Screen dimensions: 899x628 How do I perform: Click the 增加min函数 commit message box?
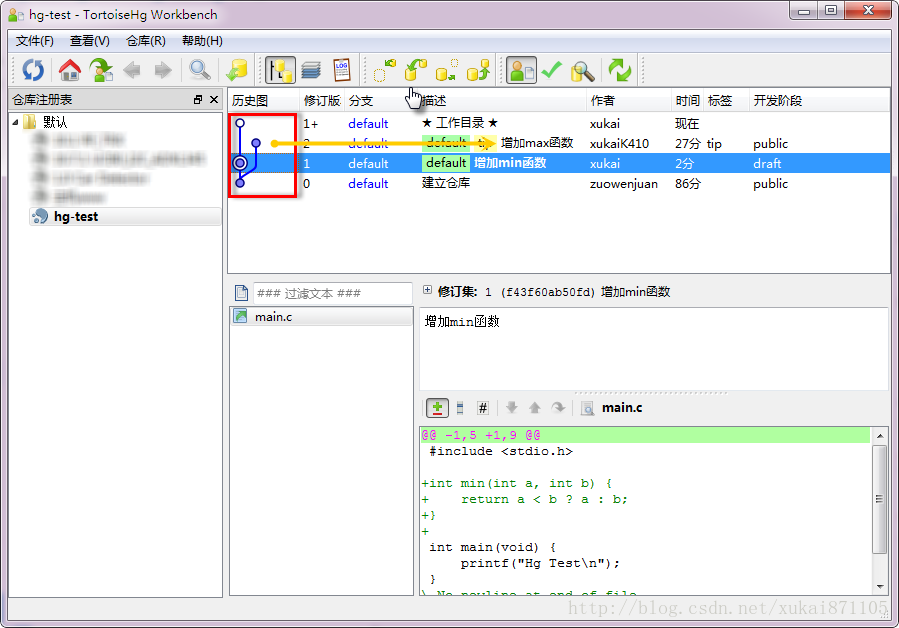(654, 349)
